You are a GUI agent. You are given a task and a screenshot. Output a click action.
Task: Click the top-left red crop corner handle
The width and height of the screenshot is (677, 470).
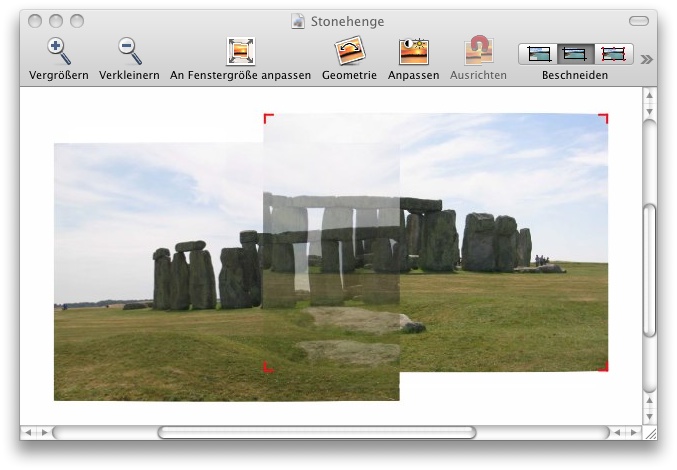point(268,118)
